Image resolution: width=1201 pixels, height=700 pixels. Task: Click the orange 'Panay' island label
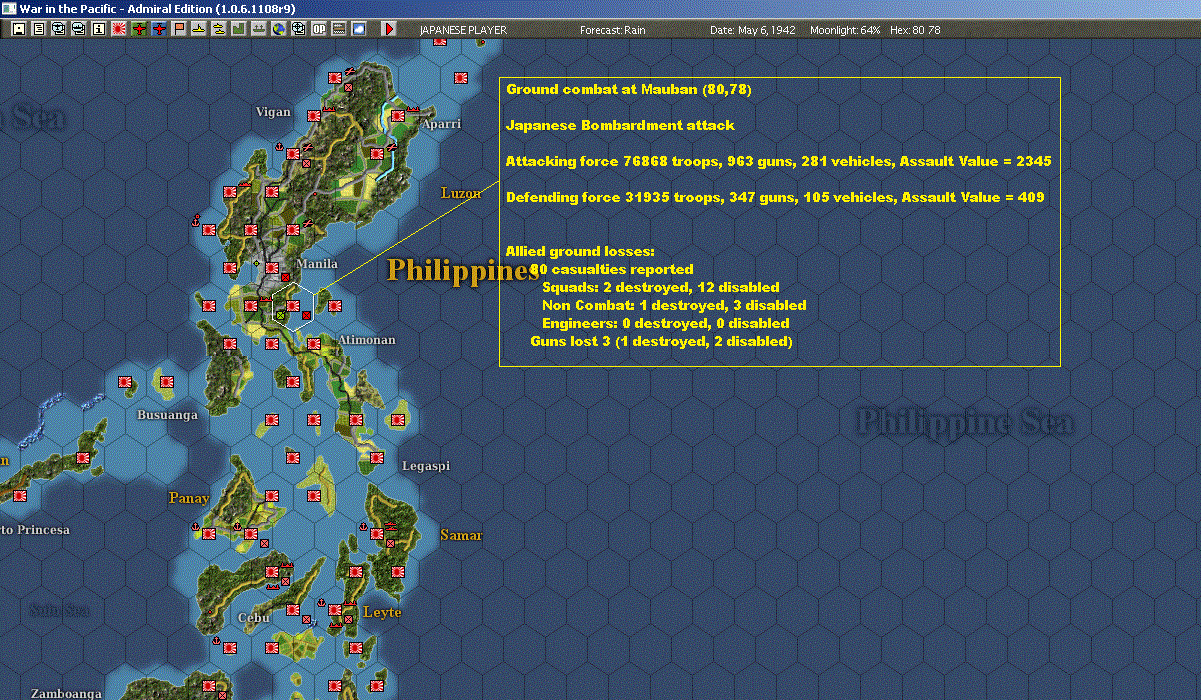coord(188,498)
